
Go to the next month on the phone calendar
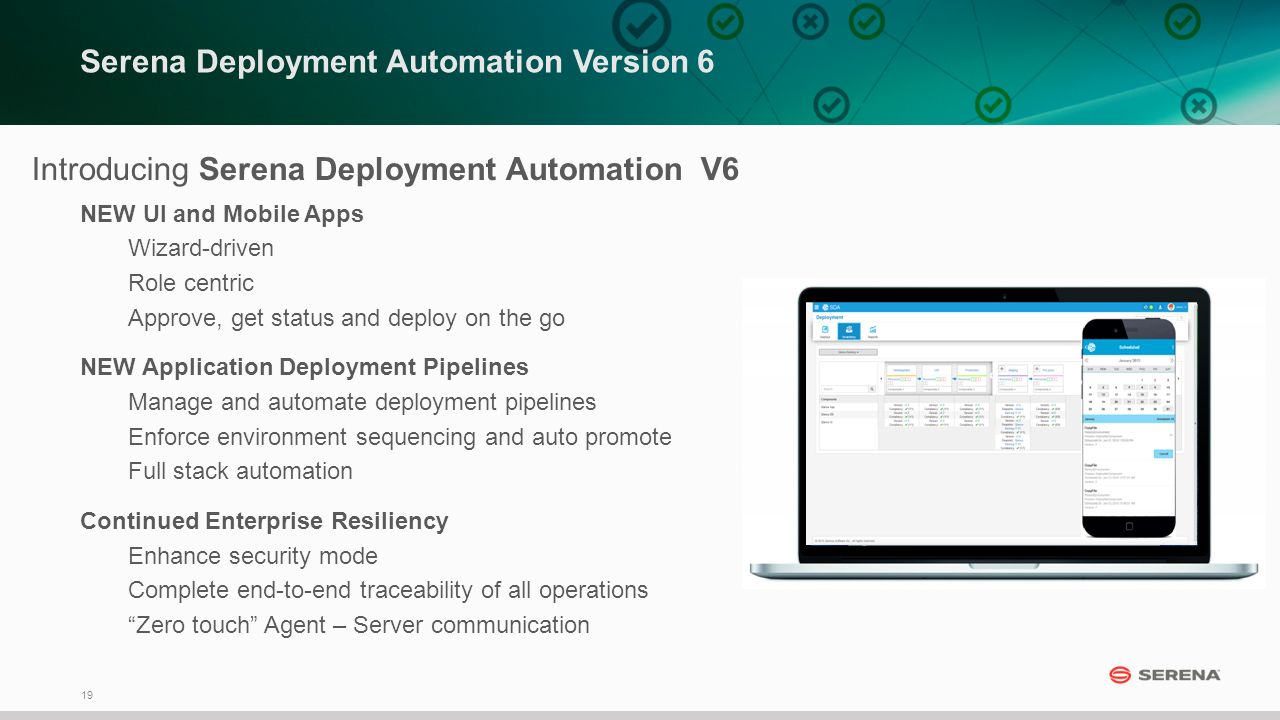[x=1172, y=360]
